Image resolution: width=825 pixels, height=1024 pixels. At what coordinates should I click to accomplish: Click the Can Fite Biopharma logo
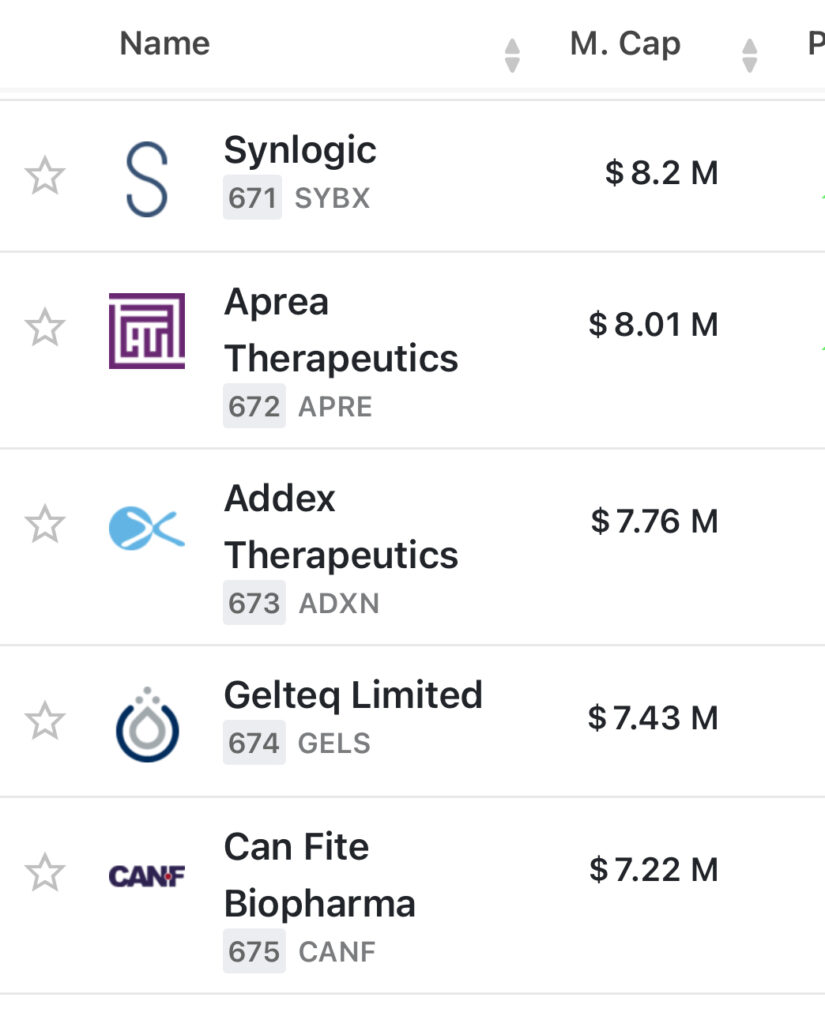click(146, 876)
